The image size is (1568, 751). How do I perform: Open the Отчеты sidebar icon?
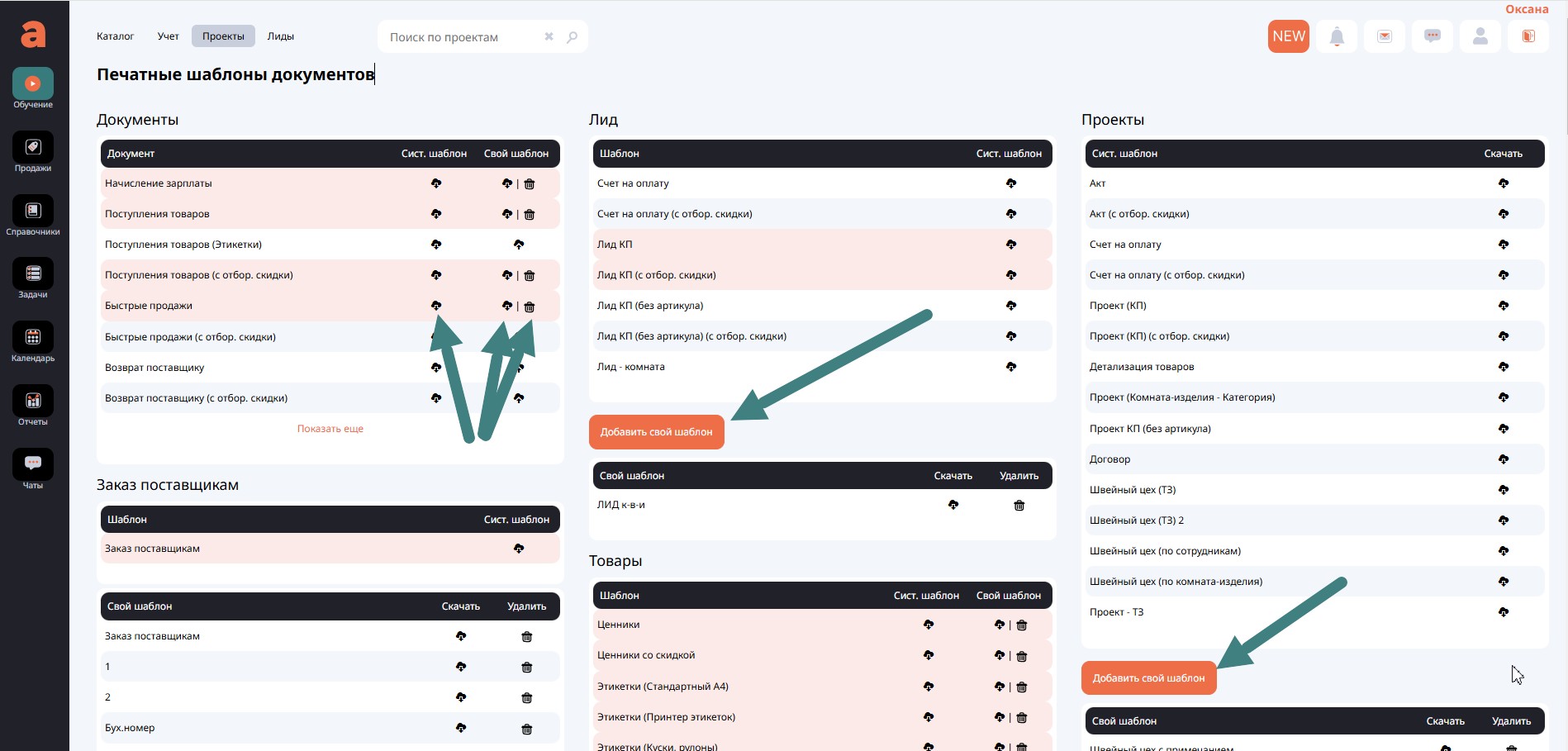[x=33, y=401]
